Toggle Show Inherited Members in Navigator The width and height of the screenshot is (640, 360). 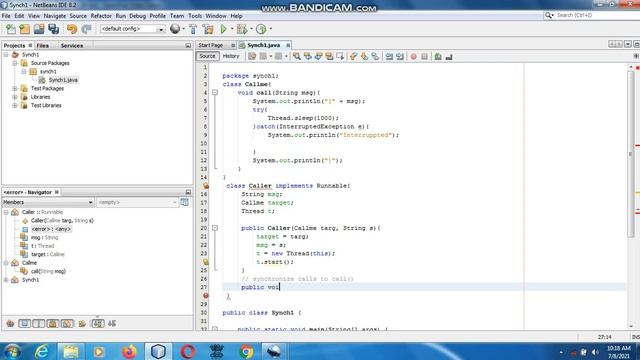(10, 324)
